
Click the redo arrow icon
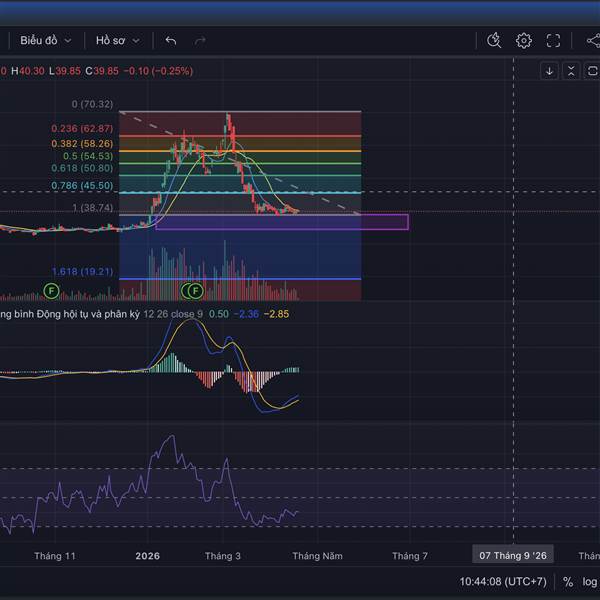click(x=200, y=40)
